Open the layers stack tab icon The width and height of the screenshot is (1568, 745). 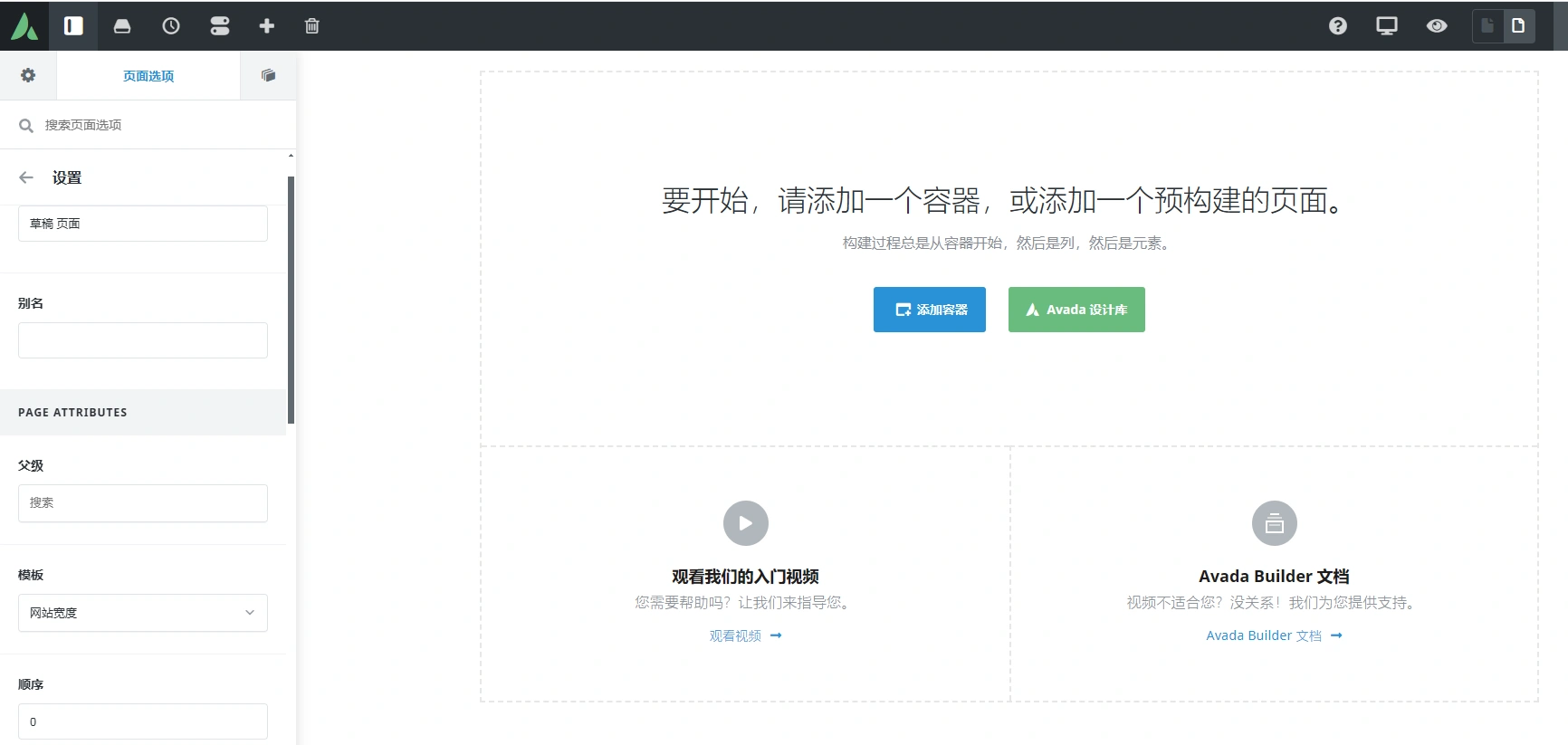[x=268, y=75]
